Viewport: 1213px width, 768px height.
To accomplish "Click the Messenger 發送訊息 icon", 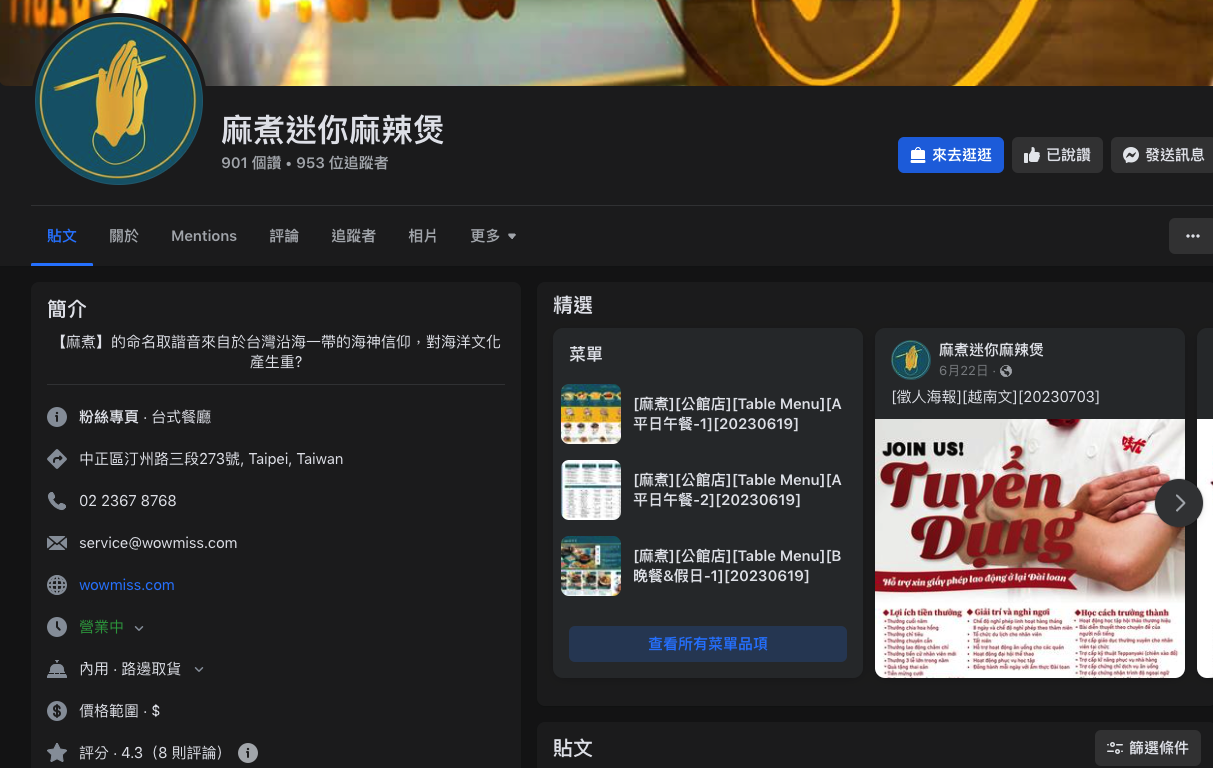I will tap(1130, 155).
